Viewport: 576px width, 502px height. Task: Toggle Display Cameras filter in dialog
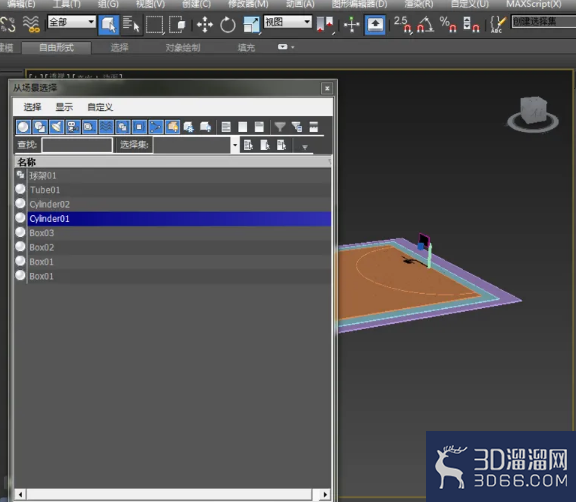[x=73, y=127]
